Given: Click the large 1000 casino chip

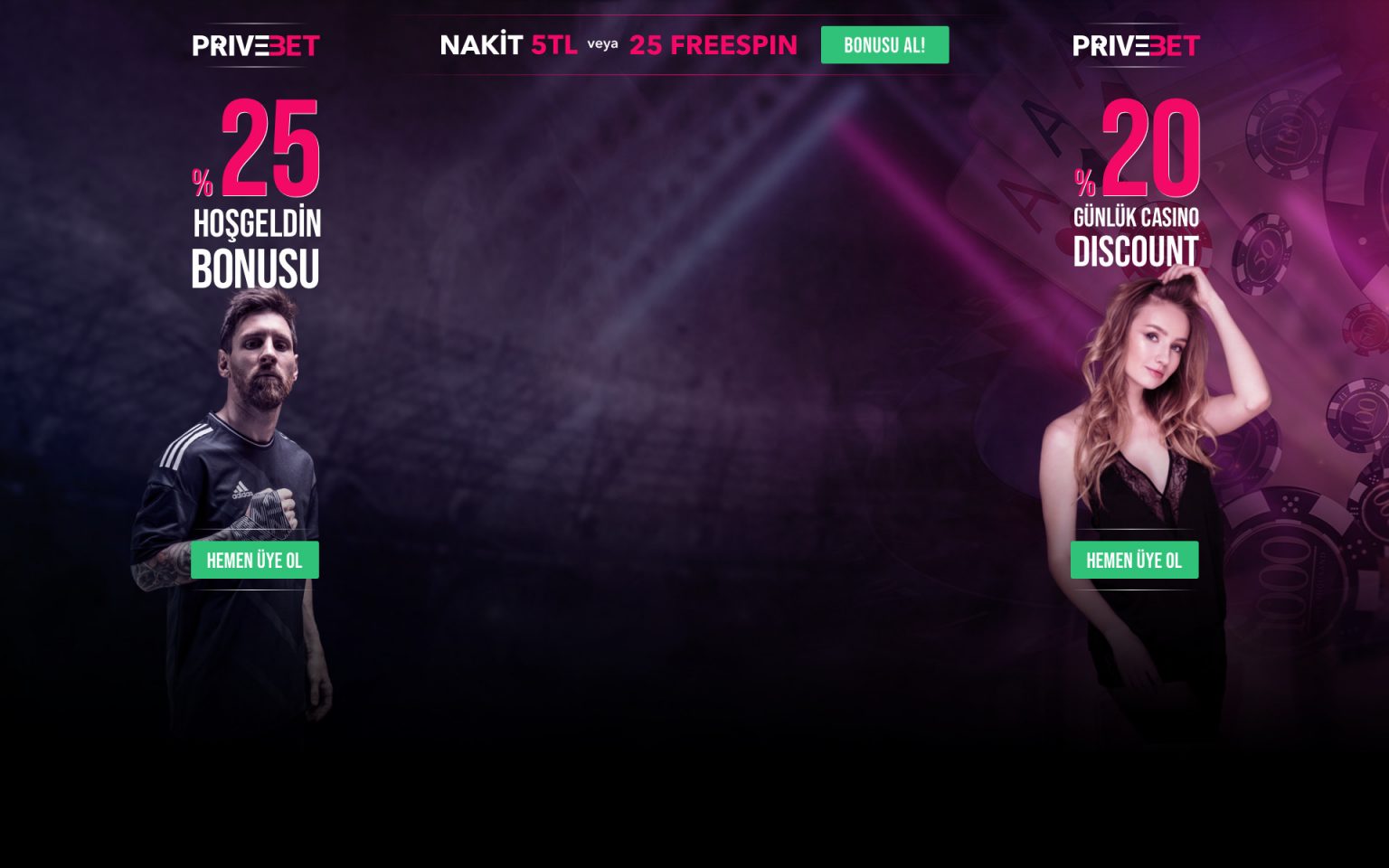Looking at the screenshot, I should pos(1289,579).
